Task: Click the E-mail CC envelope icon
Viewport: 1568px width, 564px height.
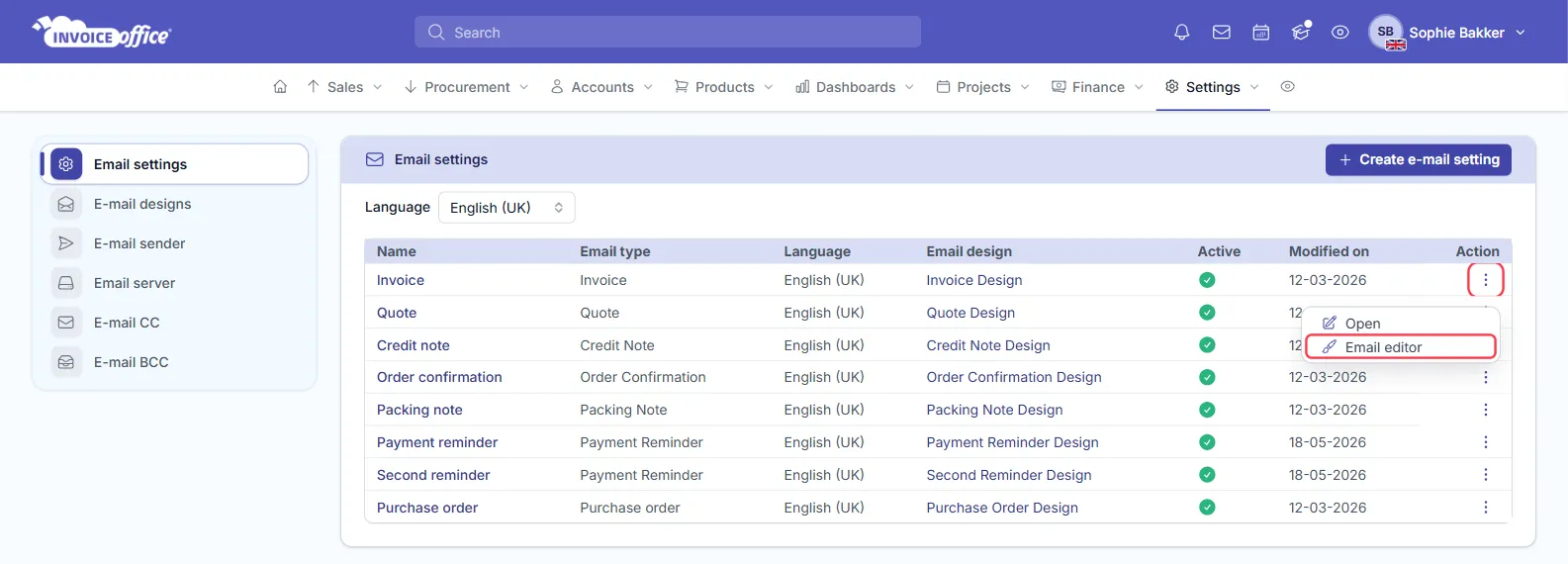Action: pyautogui.click(x=66, y=323)
